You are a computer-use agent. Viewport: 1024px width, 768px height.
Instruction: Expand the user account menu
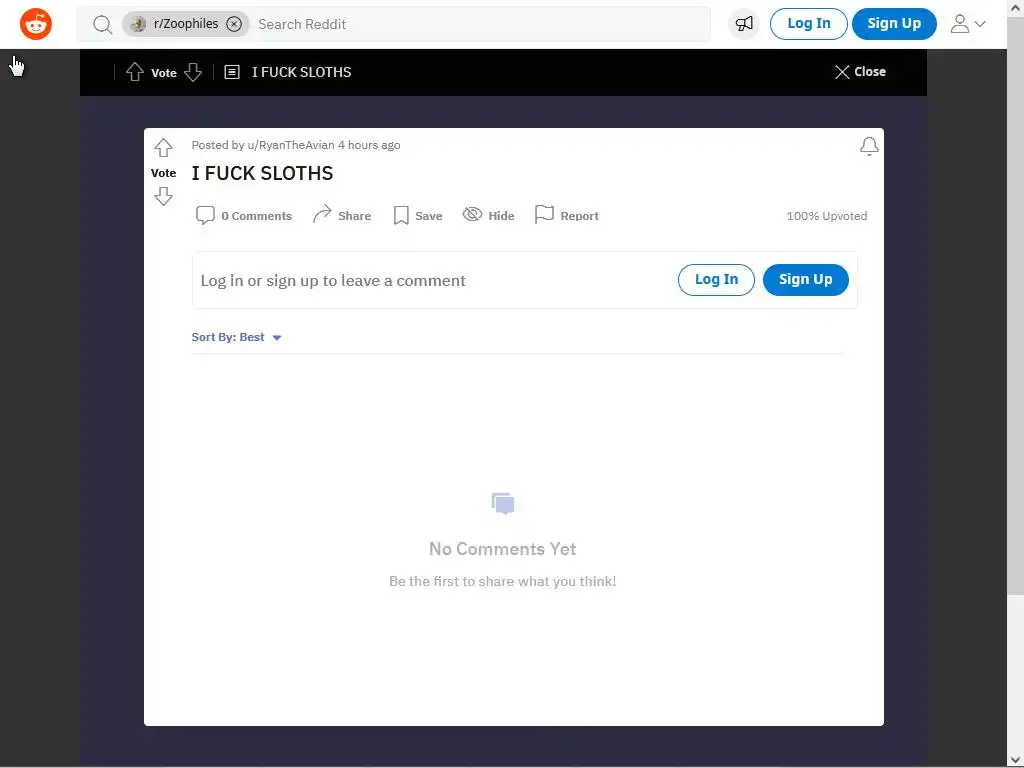coord(967,24)
